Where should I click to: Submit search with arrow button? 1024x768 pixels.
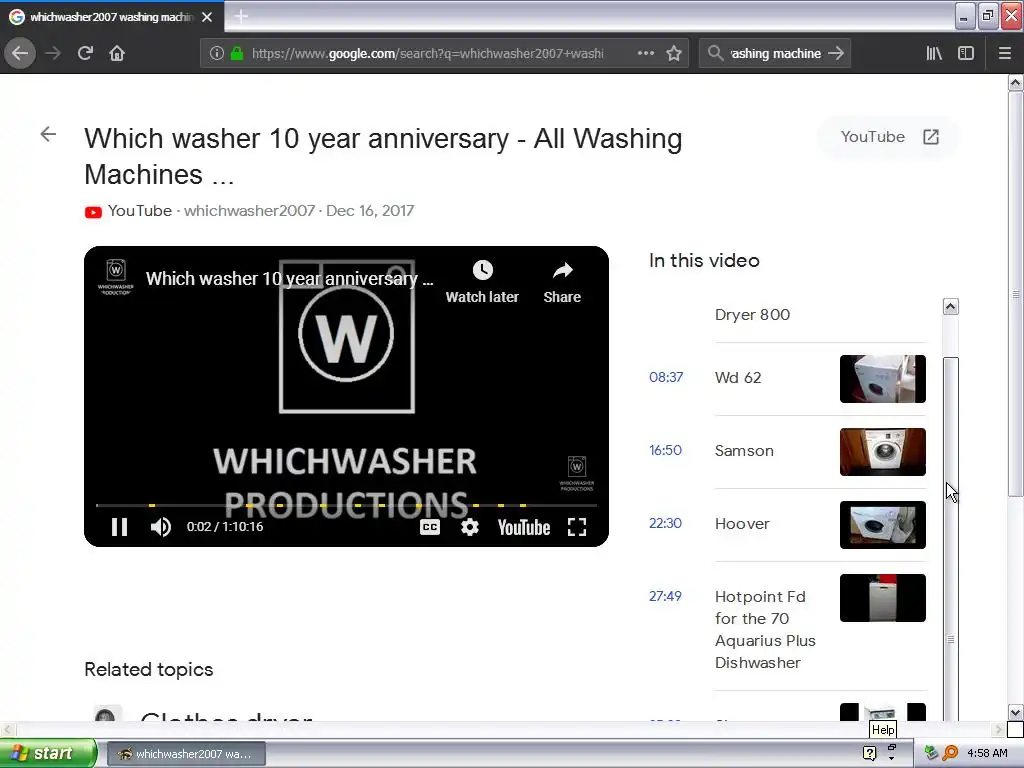point(836,54)
